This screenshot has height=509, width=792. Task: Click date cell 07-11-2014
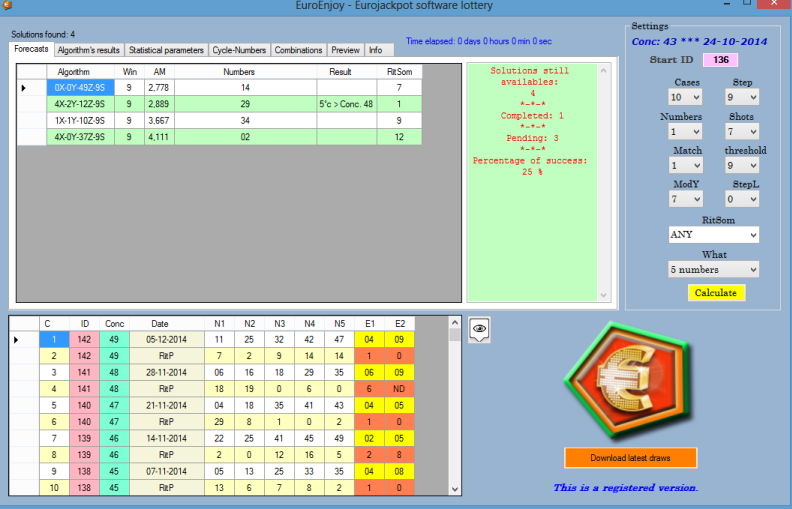167,471
